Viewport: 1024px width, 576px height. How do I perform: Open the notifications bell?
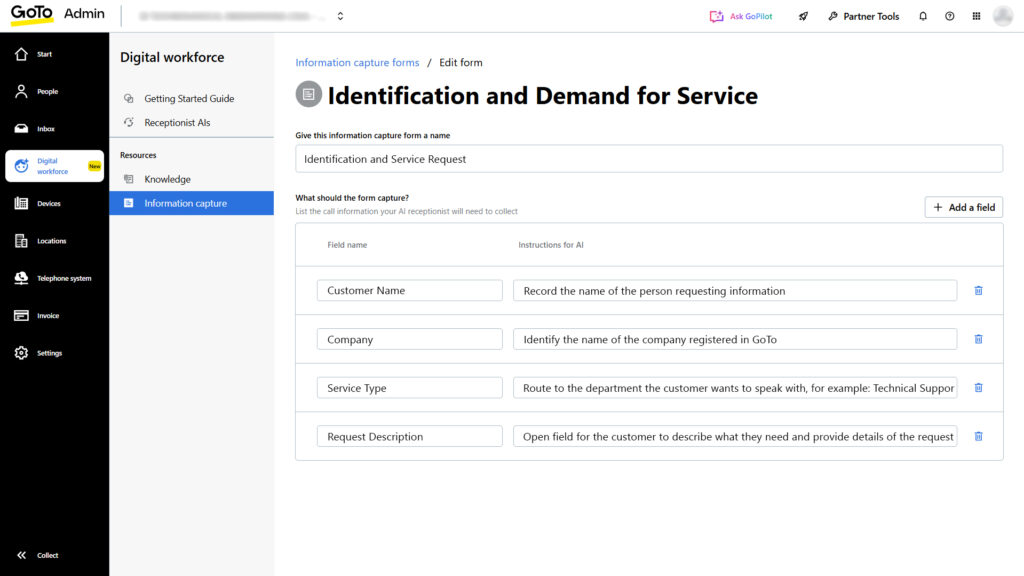[923, 16]
